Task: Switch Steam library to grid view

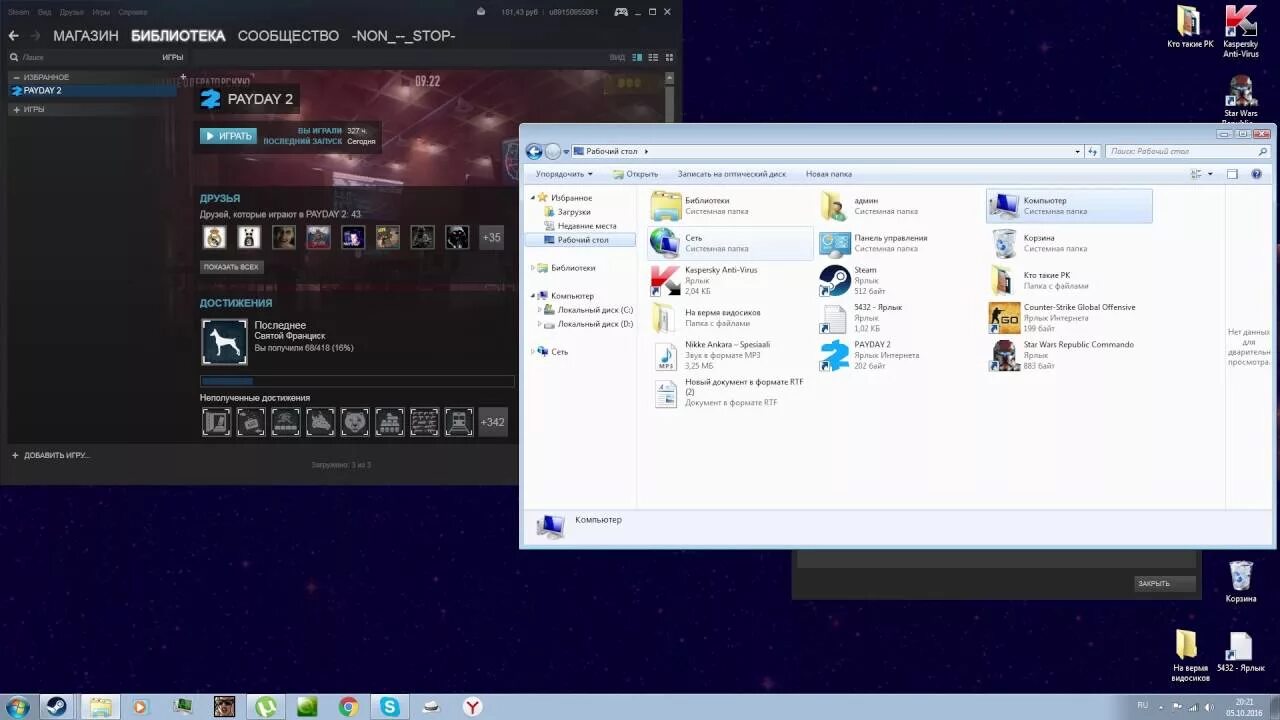Action: click(x=669, y=57)
